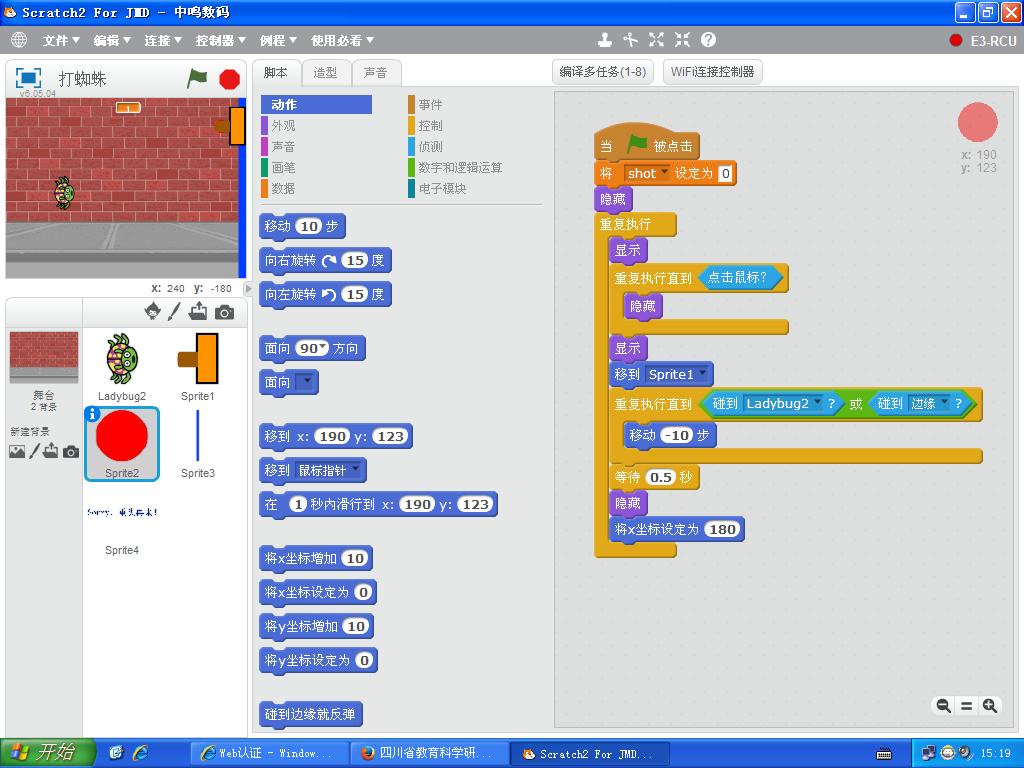Select the duplicate stamp tool in toolbar
The width and height of the screenshot is (1024, 768).
pyautogui.click(x=604, y=40)
